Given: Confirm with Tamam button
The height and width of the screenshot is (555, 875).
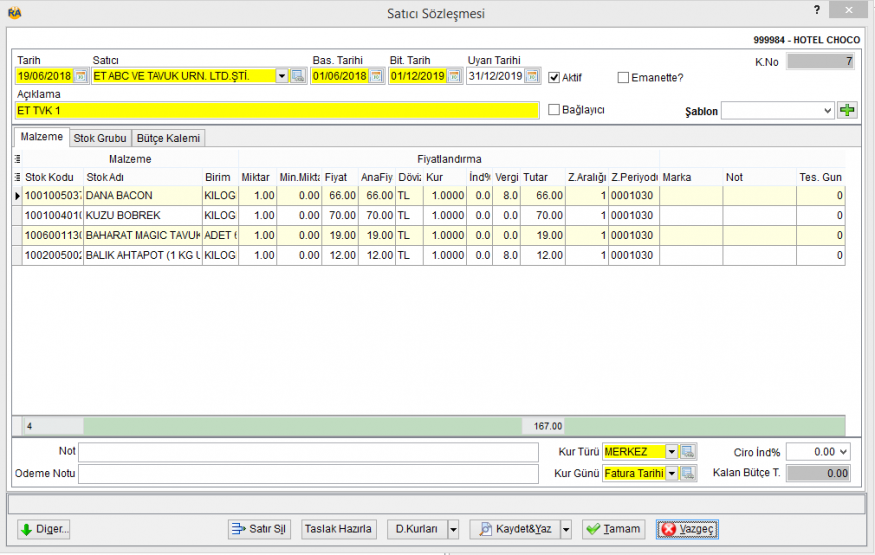Looking at the screenshot, I should (613, 529).
